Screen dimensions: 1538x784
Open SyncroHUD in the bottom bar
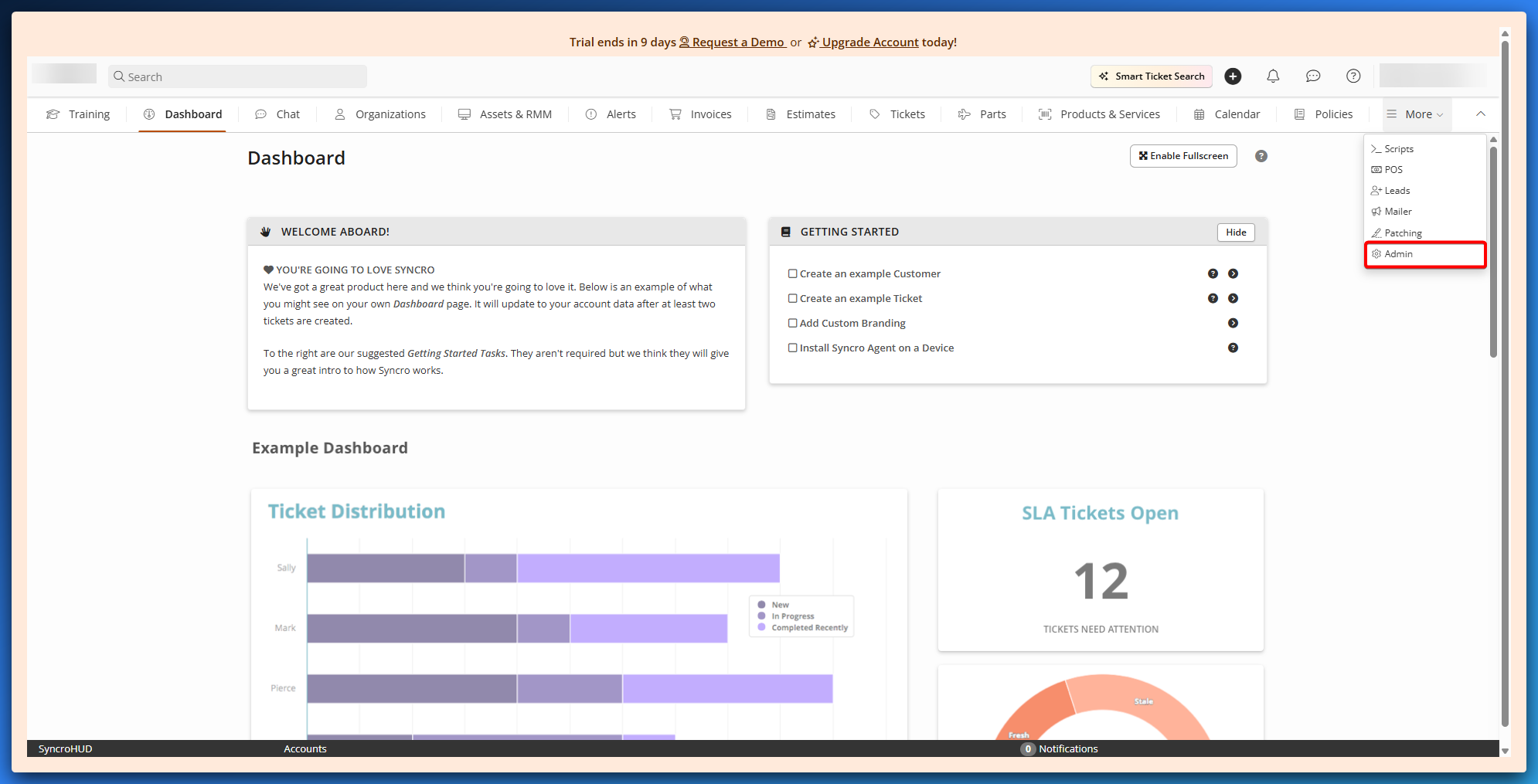(66, 748)
